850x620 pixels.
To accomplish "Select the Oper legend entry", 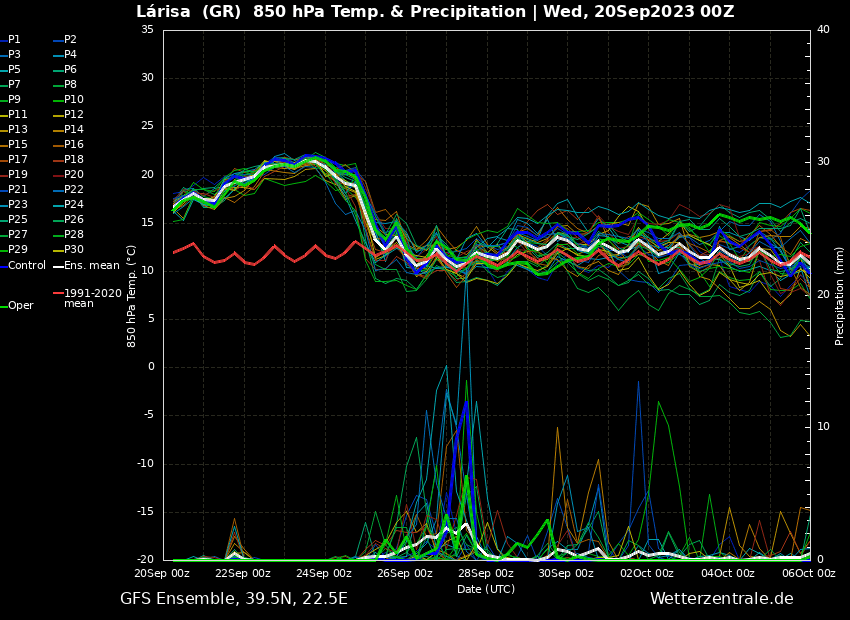I will click(x=20, y=306).
